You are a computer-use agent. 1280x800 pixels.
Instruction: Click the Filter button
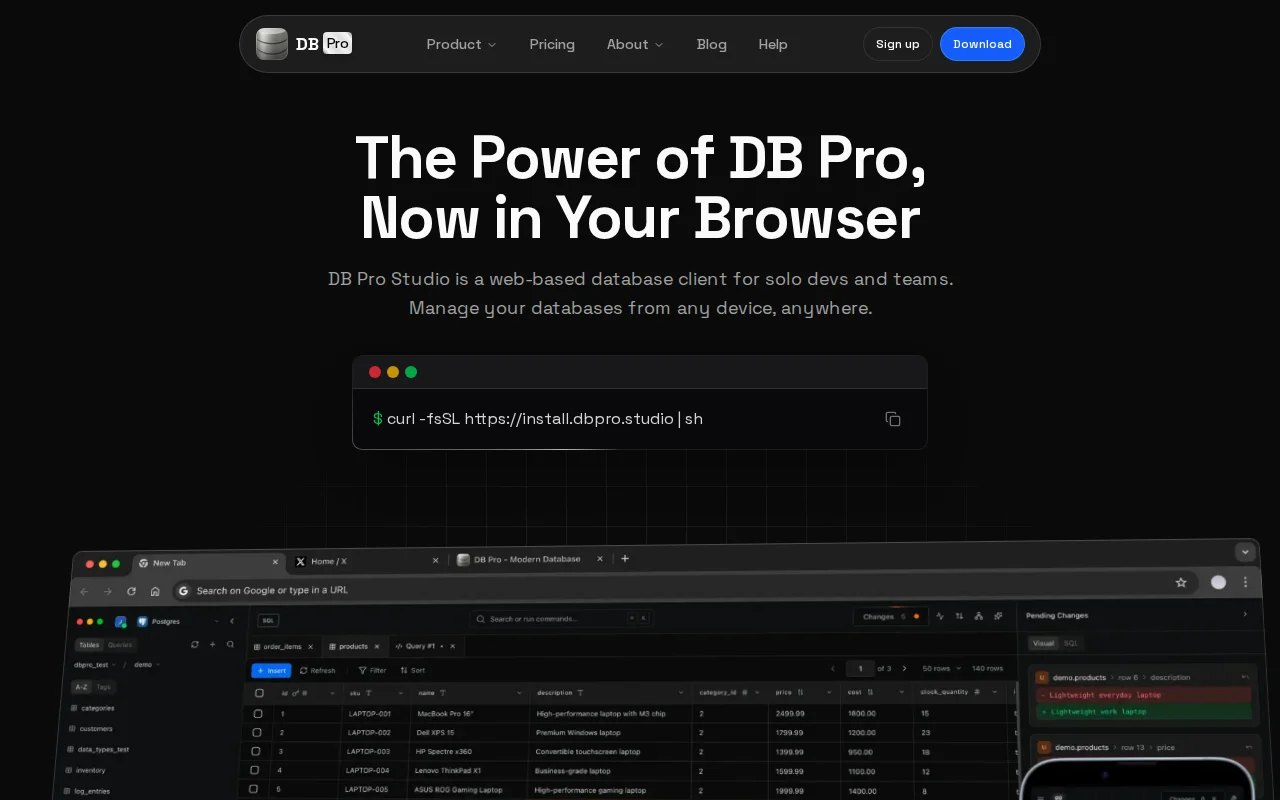(x=372, y=670)
